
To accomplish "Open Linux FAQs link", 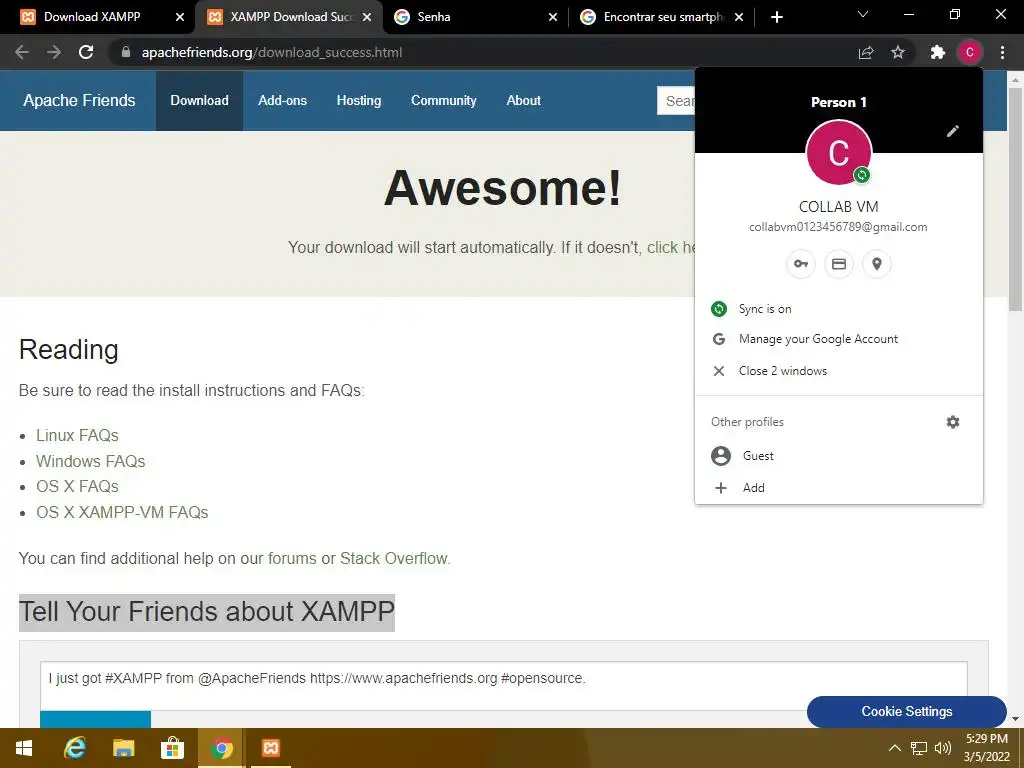I will pyautogui.click(x=77, y=435).
